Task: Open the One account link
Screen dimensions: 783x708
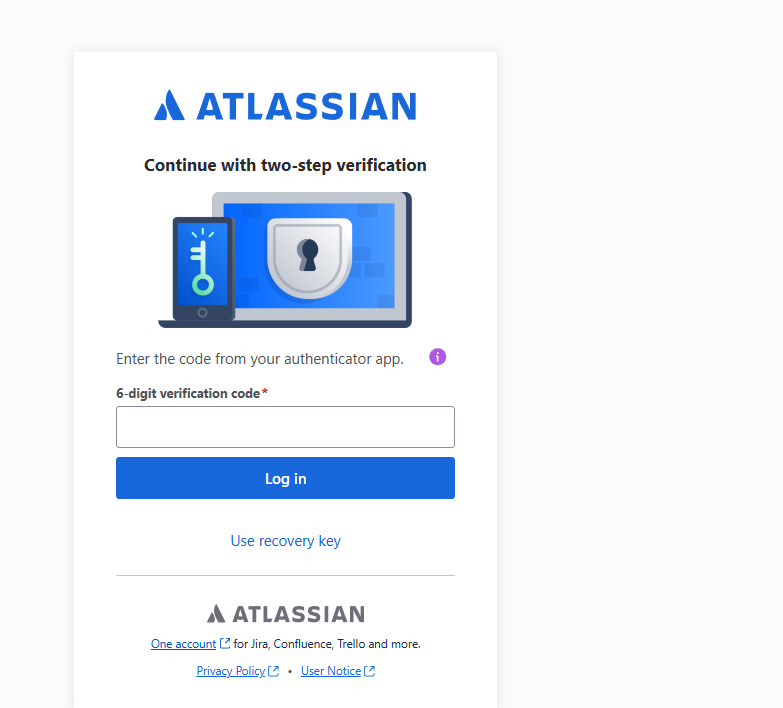Action: click(183, 644)
